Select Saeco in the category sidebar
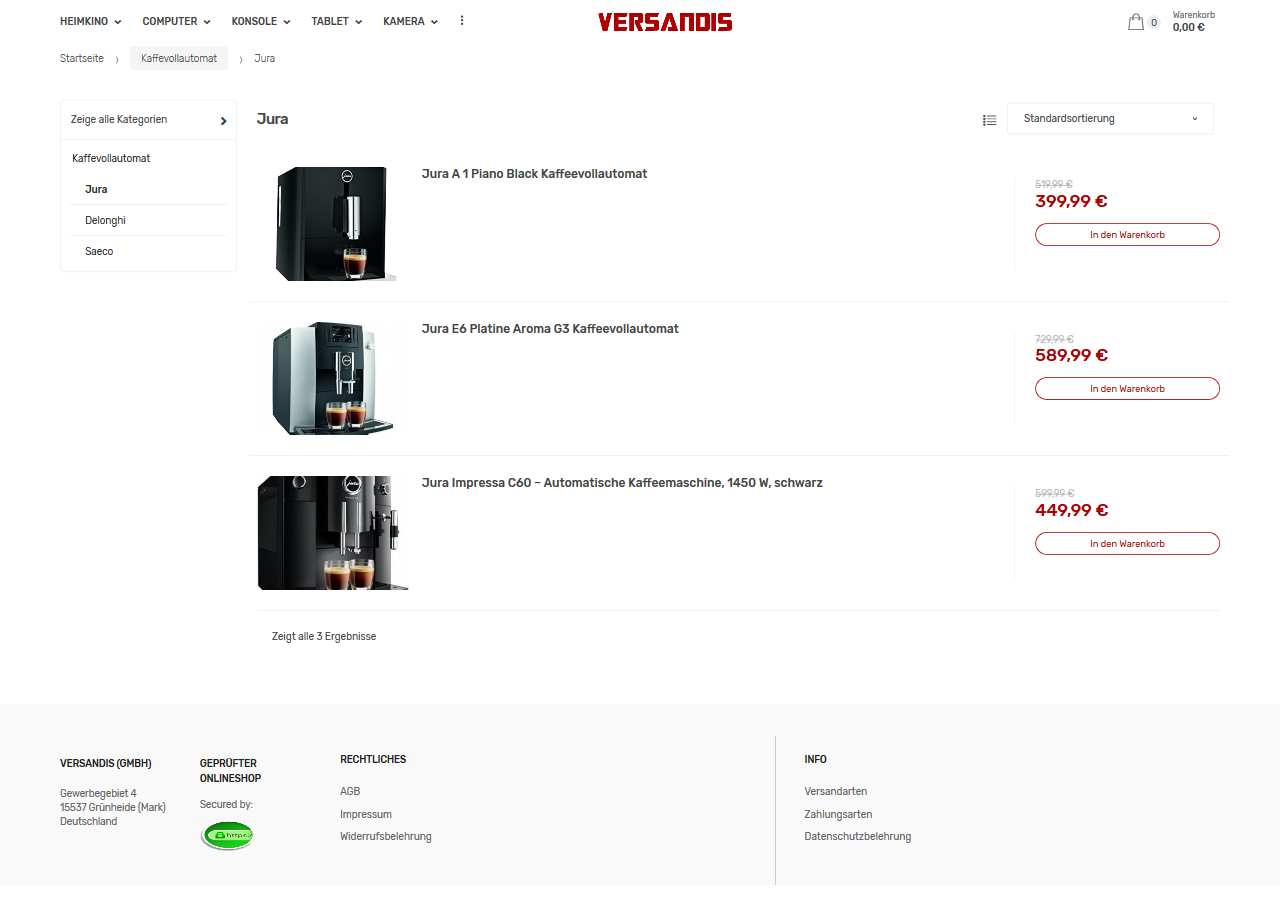Image resolution: width=1280 pixels, height=912 pixels. [x=99, y=251]
